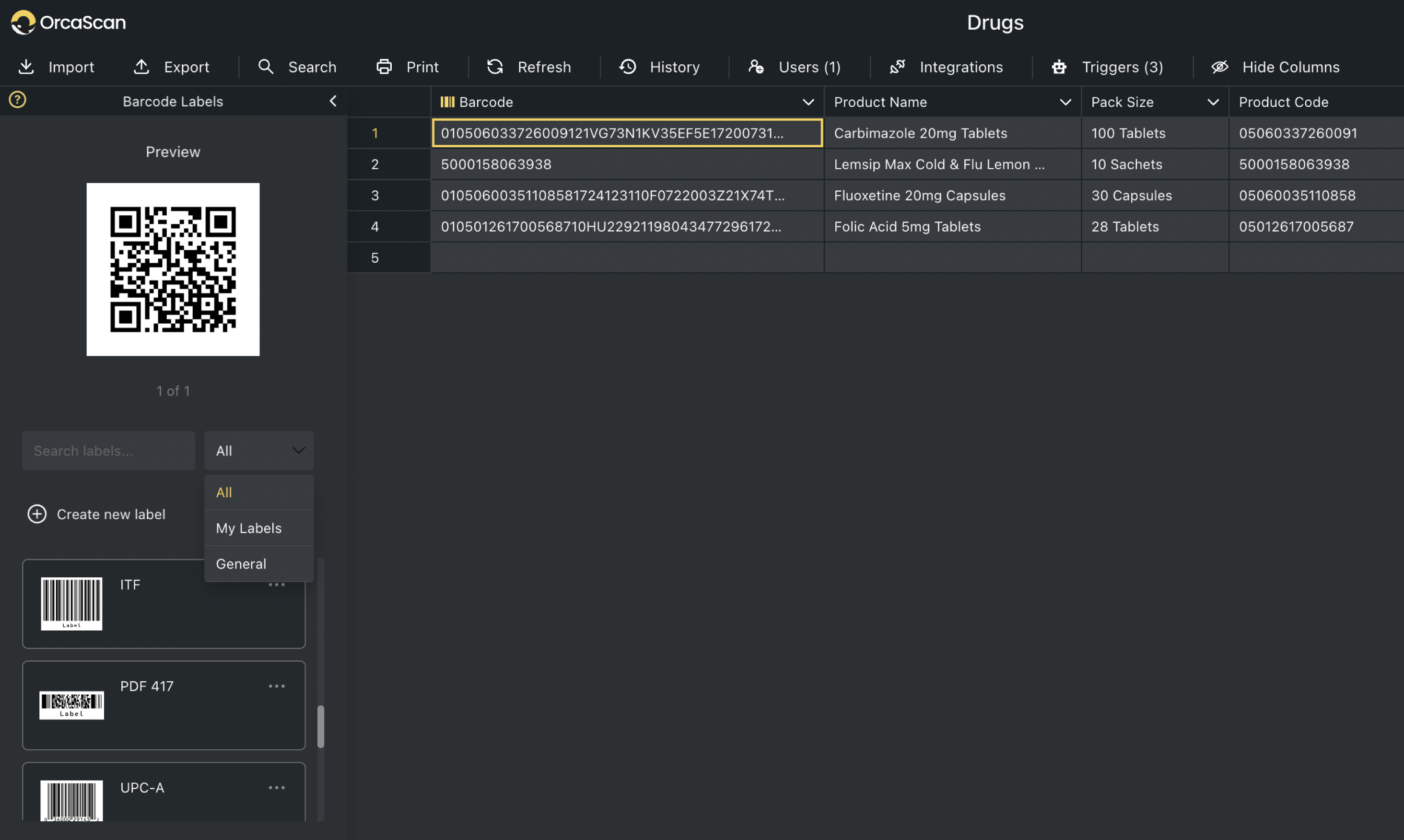
Task: Choose My Labels in the filter list
Action: (x=259, y=528)
